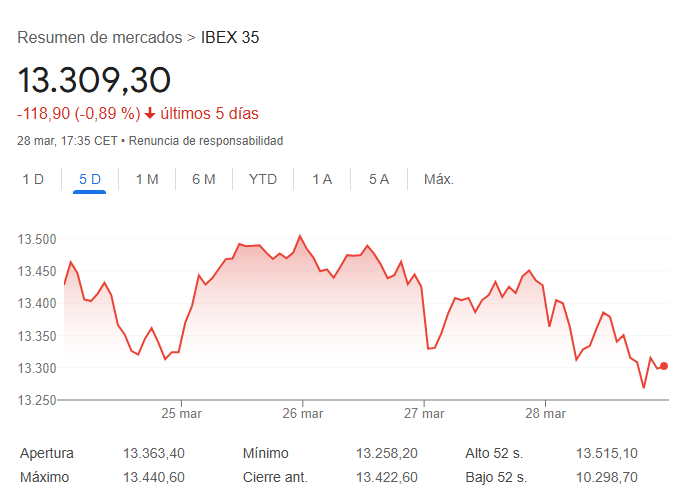
Task: Select the 1 D time range tab
Action: pos(33,179)
